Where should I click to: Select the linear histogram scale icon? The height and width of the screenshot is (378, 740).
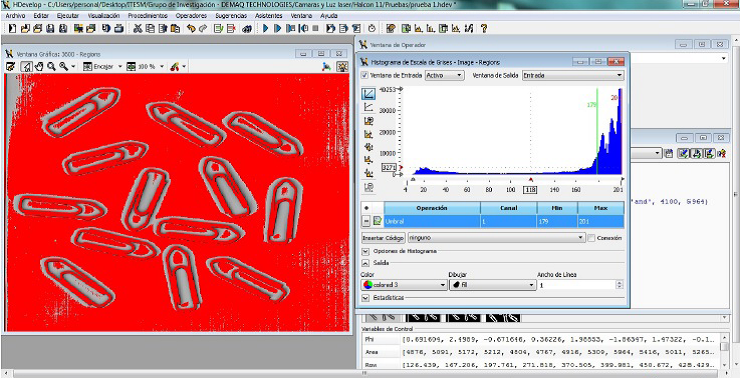point(368,94)
